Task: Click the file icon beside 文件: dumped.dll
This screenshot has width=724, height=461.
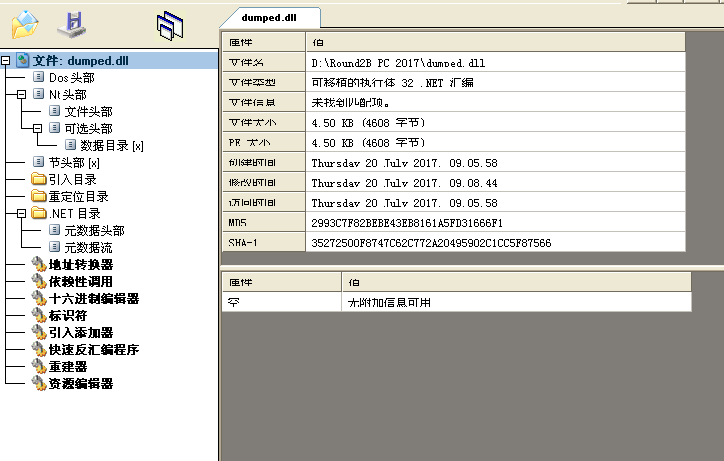Action: click(x=22, y=60)
